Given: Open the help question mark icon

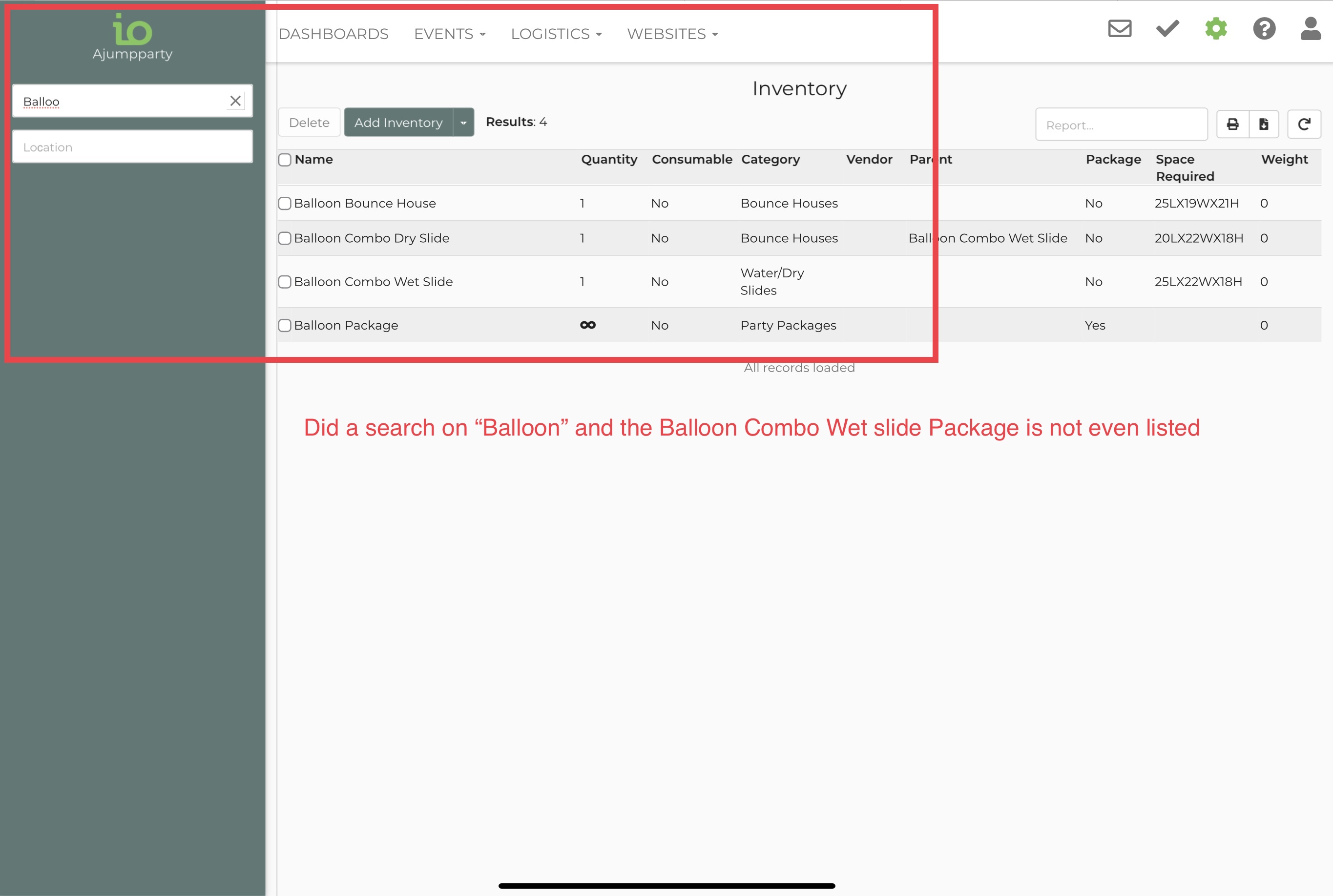Looking at the screenshot, I should [1264, 29].
